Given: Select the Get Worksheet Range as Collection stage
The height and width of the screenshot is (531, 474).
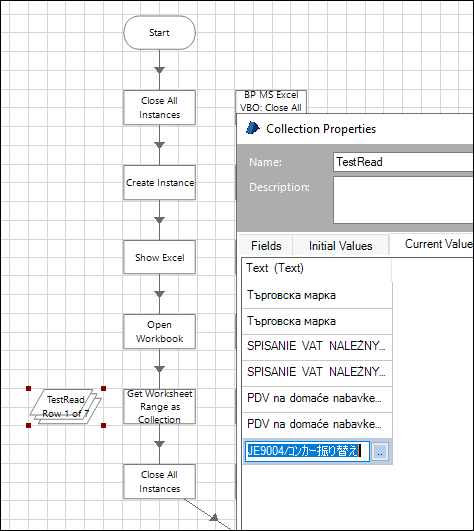Looking at the screenshot, I should pyautogui.click(x=159, y=406).
